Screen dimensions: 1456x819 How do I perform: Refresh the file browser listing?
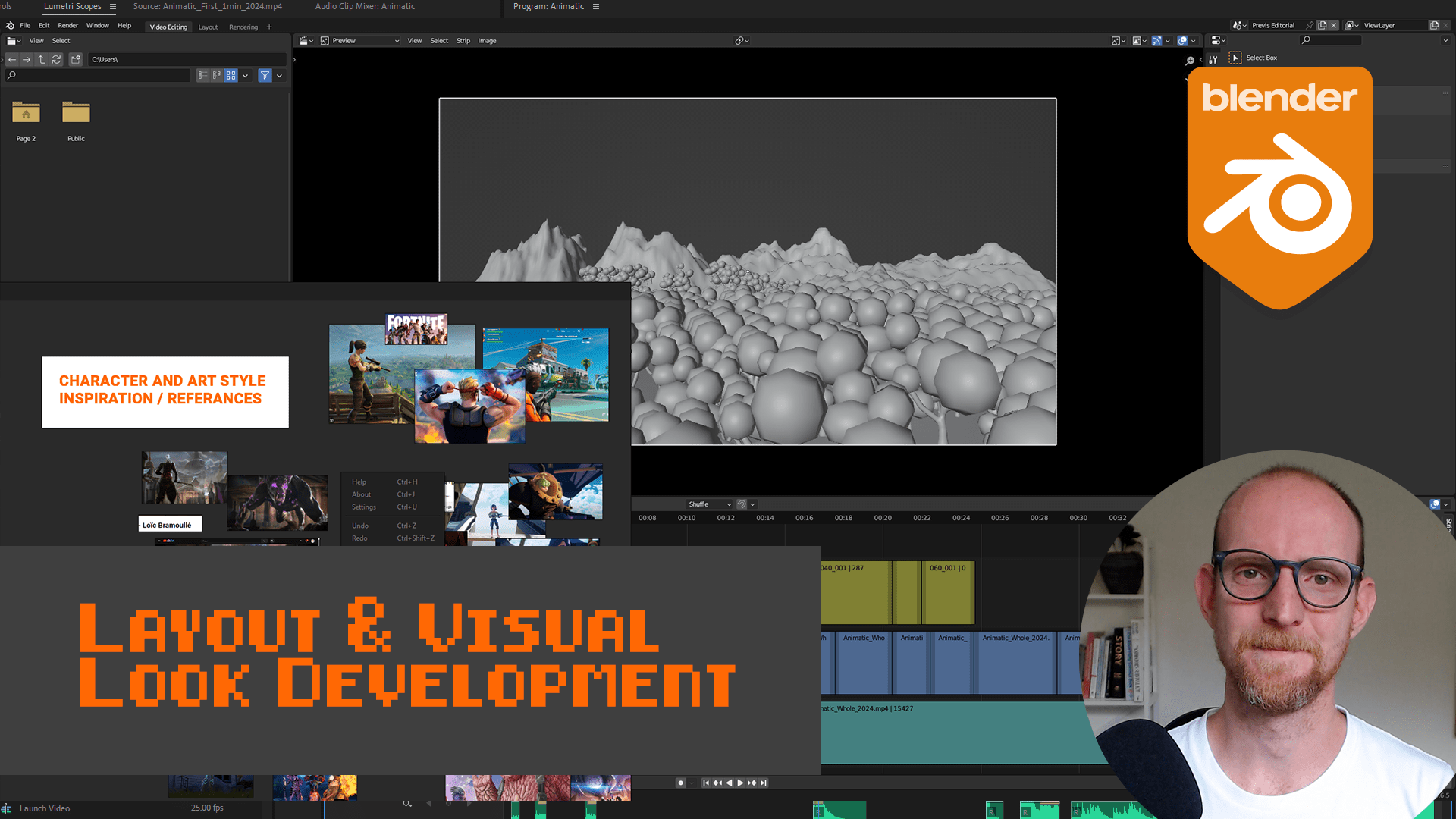pos(56,59)
